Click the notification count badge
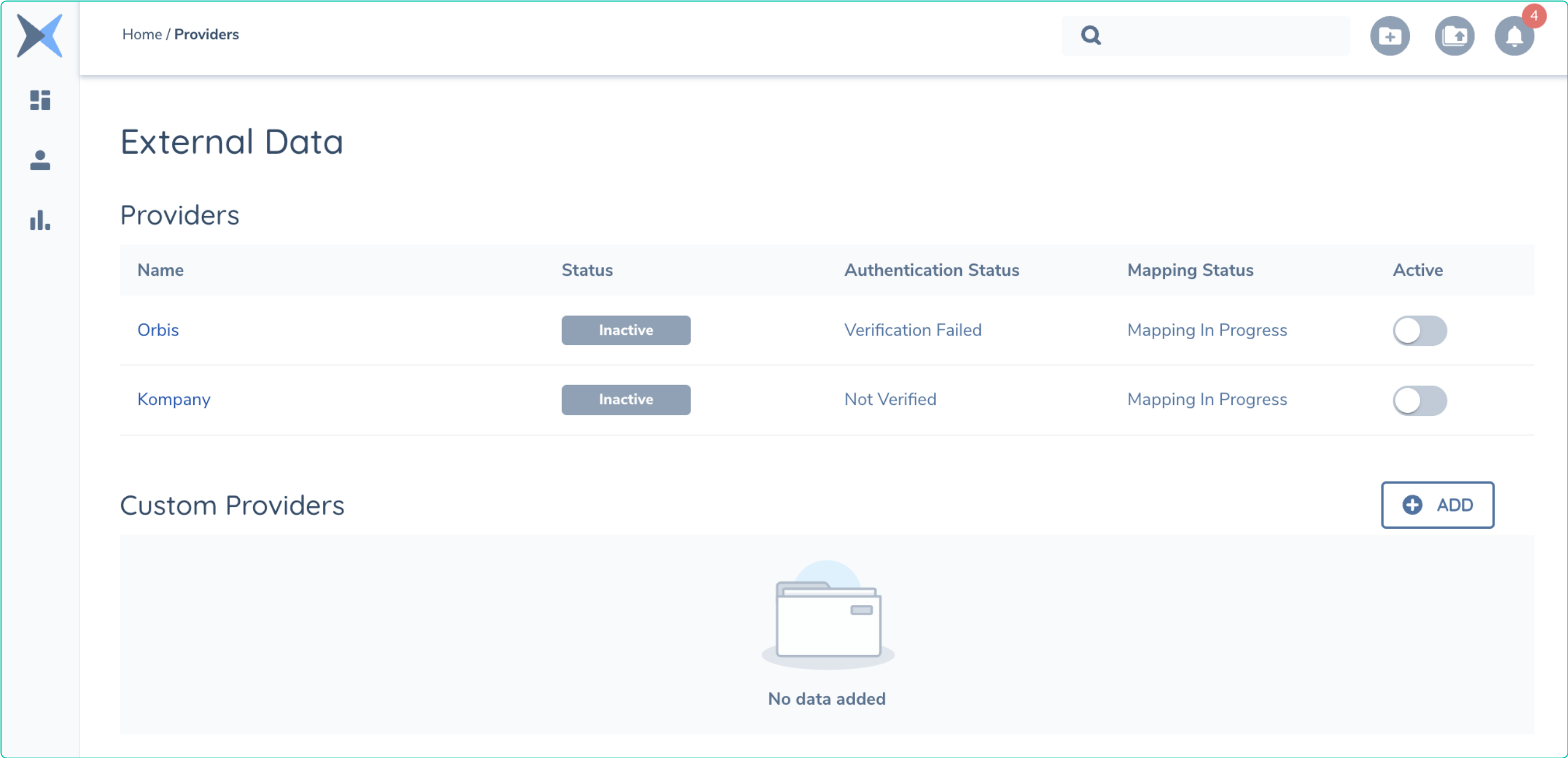Image resolution: width=1568 pixels, height=758 pixels. point(1534,16)
